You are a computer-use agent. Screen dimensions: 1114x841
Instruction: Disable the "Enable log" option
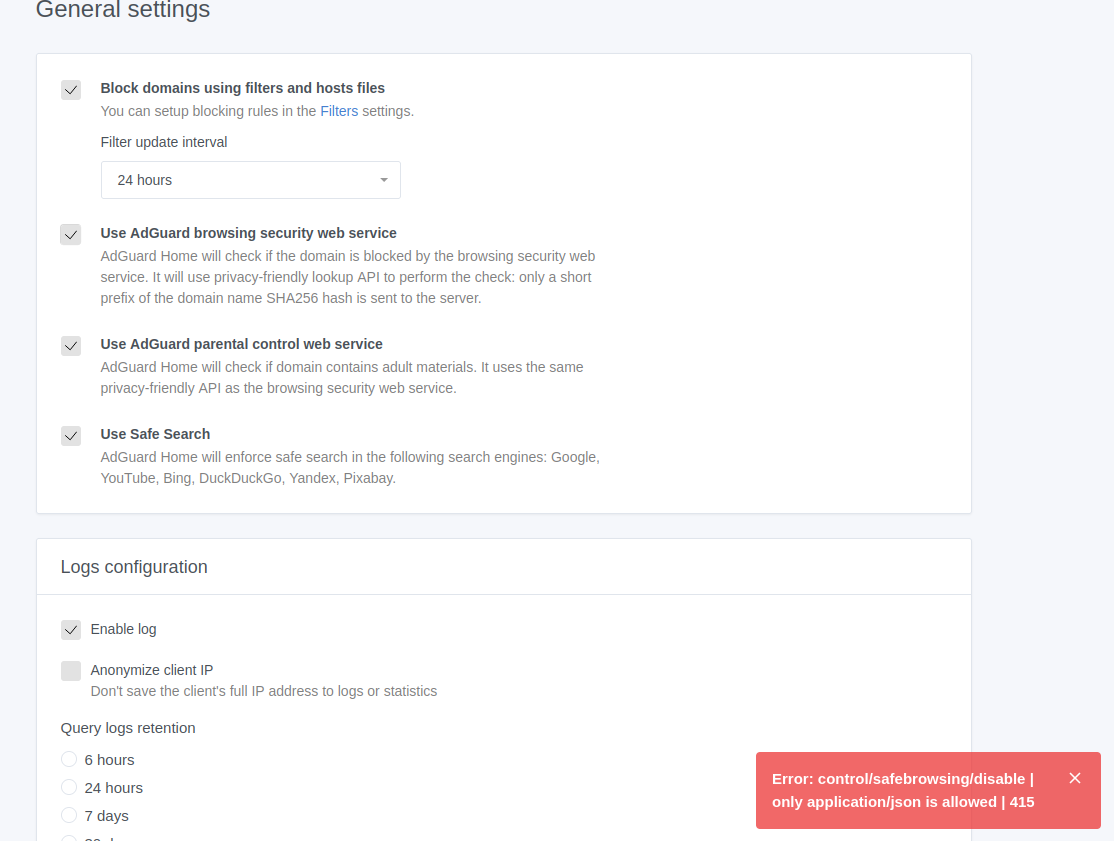pyautogui.click(x=70, y=629)
